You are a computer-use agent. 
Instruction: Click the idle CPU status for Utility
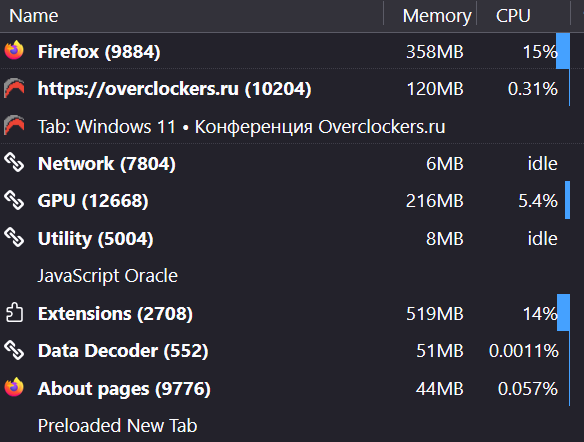[543, 239]
